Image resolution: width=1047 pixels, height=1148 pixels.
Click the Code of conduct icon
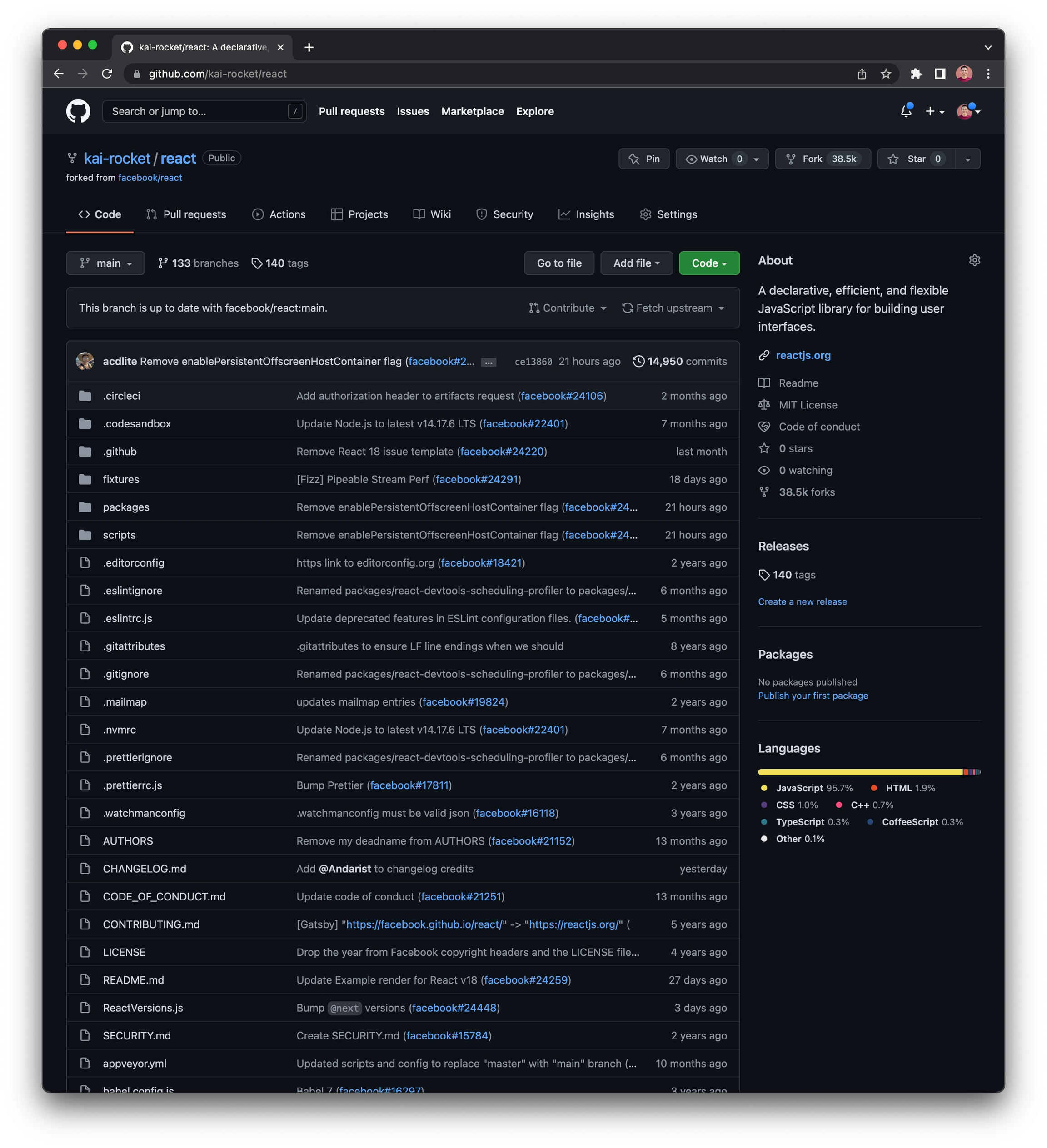(764, 427)
